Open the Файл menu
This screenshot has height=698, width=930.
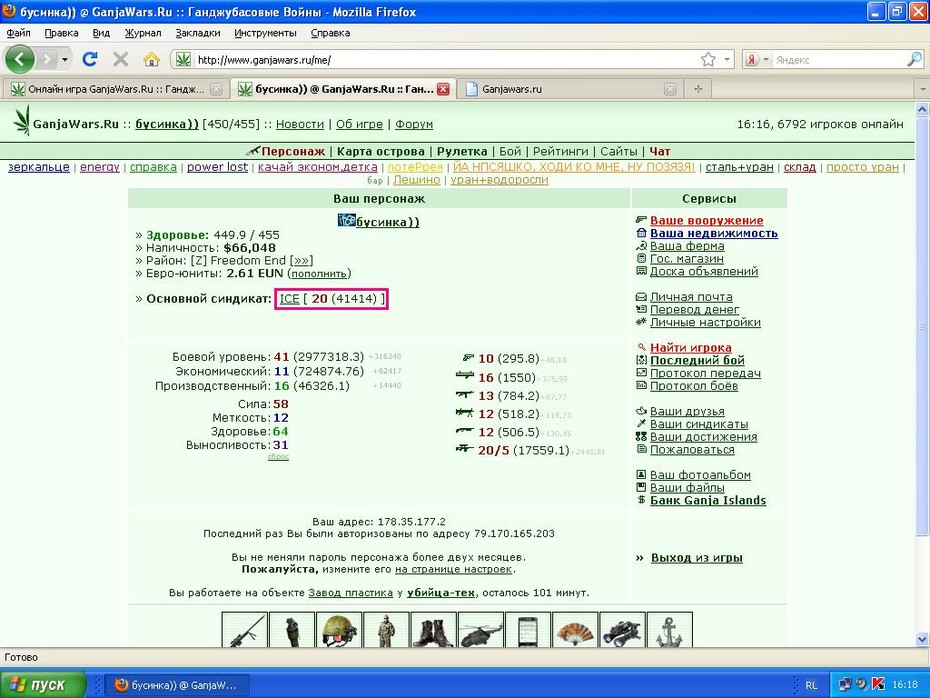pos(18,33)
